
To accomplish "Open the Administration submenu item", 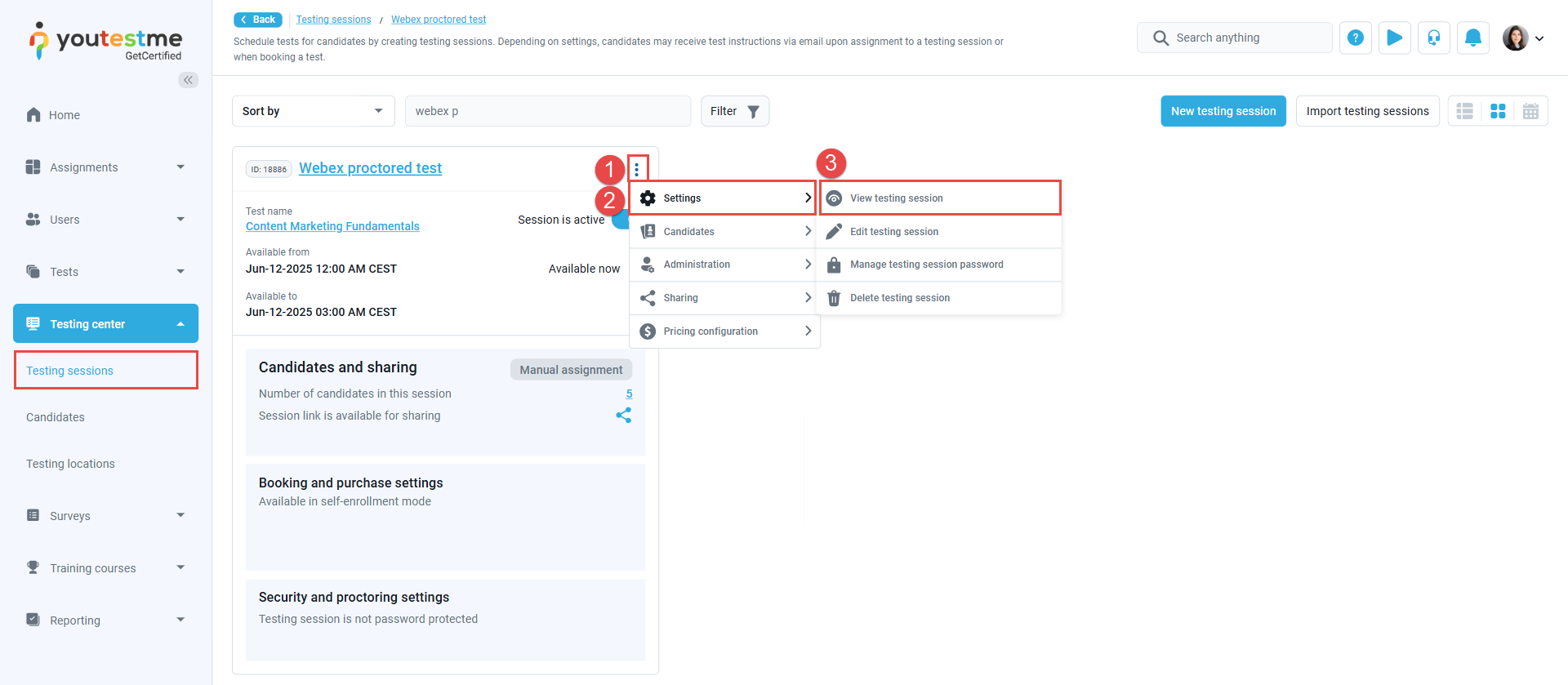I will pos(724,265).
